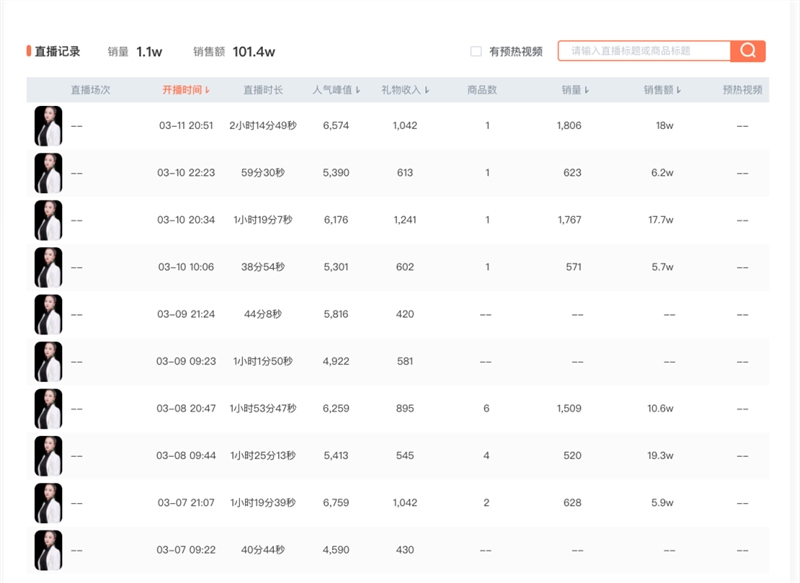800x583 pixels.
Task: Open thumbnail of 03-09 21:24 livestream
Action: click(48, 314)
